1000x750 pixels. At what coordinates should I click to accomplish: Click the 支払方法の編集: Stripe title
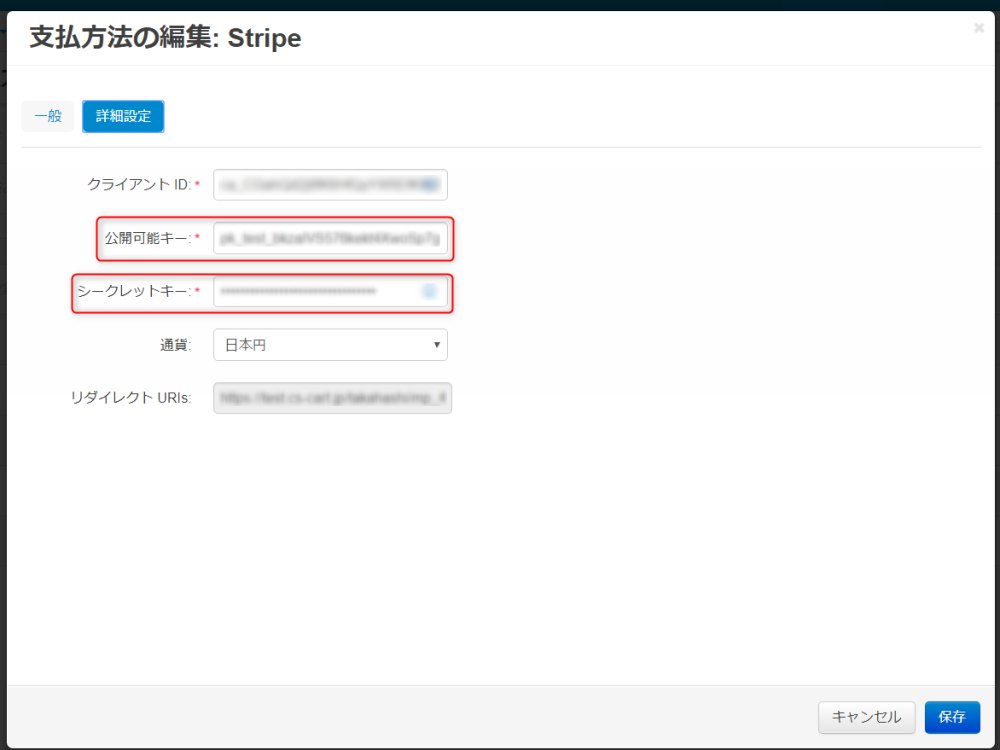[x=165, y=38]
